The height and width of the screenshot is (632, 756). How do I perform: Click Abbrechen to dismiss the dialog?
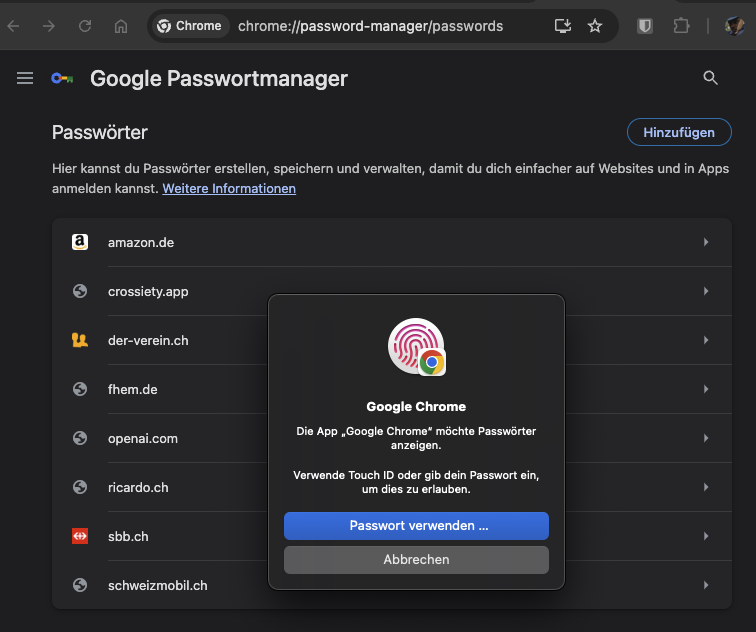416,560
